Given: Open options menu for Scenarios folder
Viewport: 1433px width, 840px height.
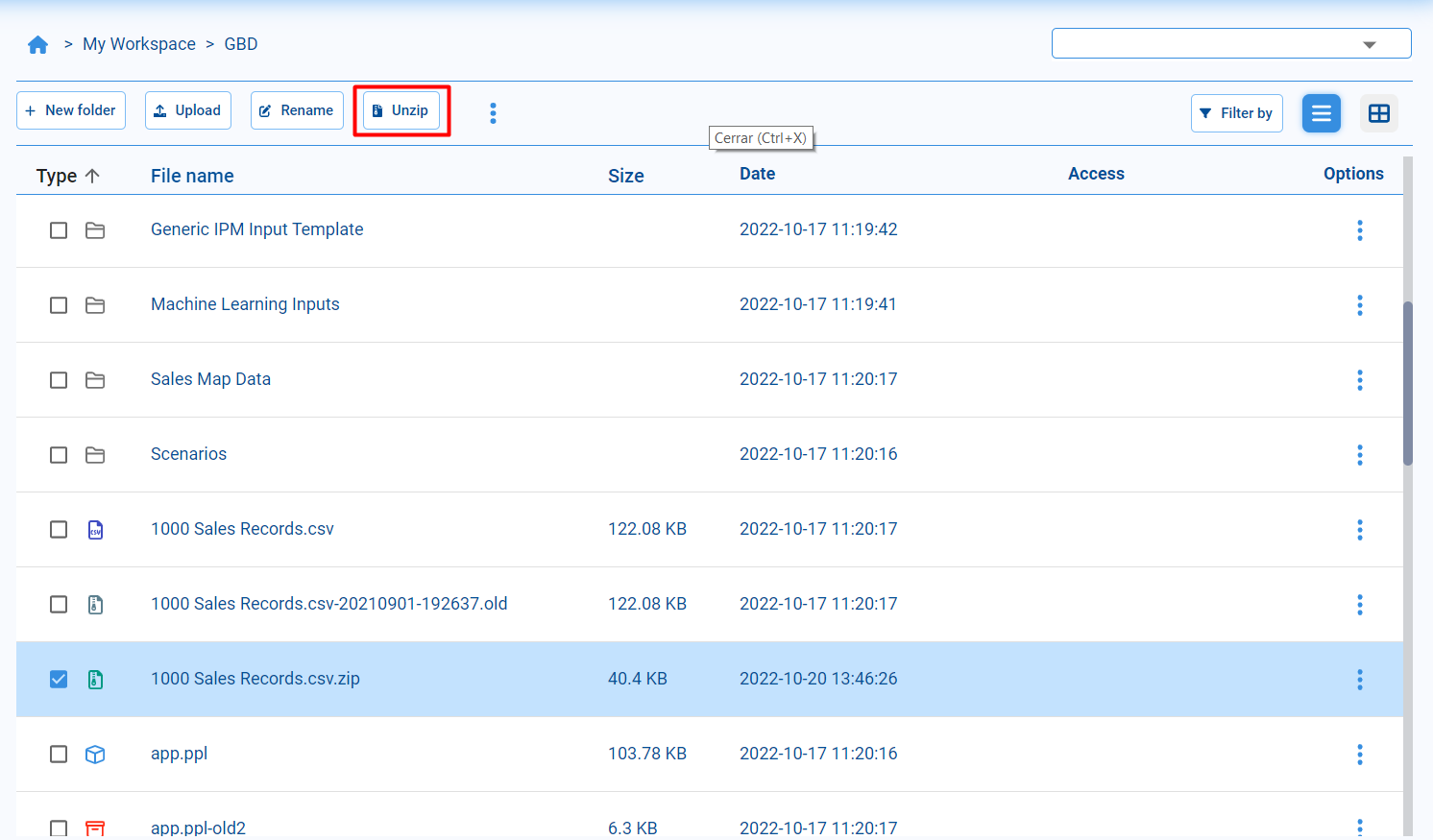Looking at the screenshot, I should (1359, 455).
